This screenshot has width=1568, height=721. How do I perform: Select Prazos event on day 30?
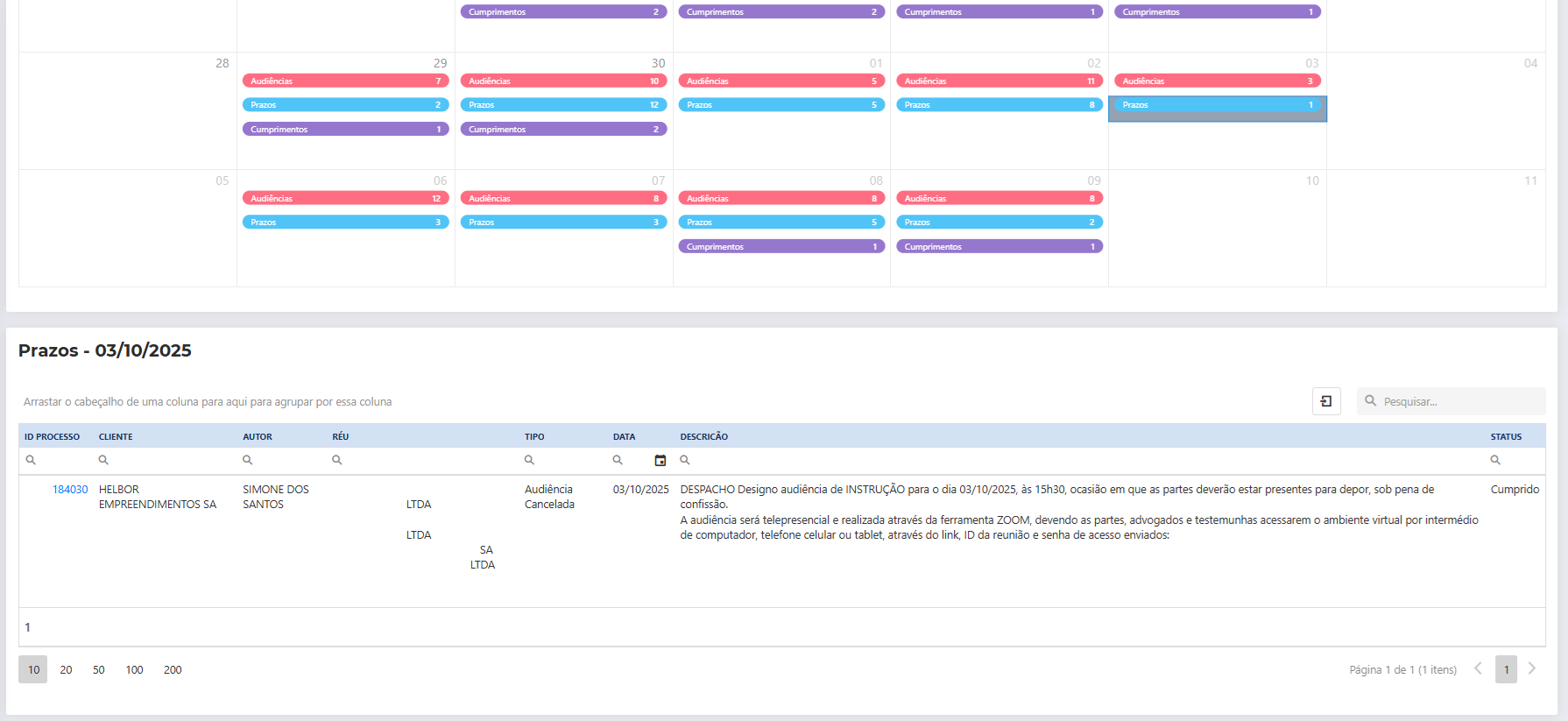click(x=563, y=105)
